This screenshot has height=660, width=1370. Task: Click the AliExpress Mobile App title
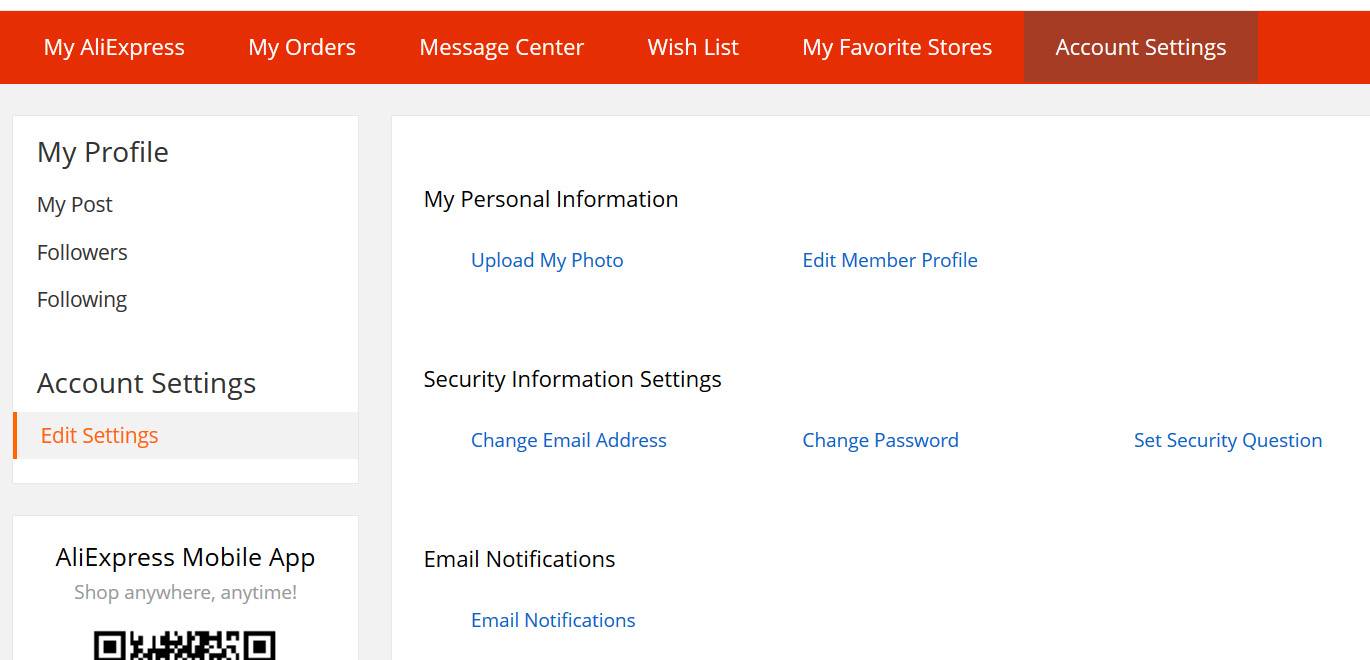tap(185, 557)
